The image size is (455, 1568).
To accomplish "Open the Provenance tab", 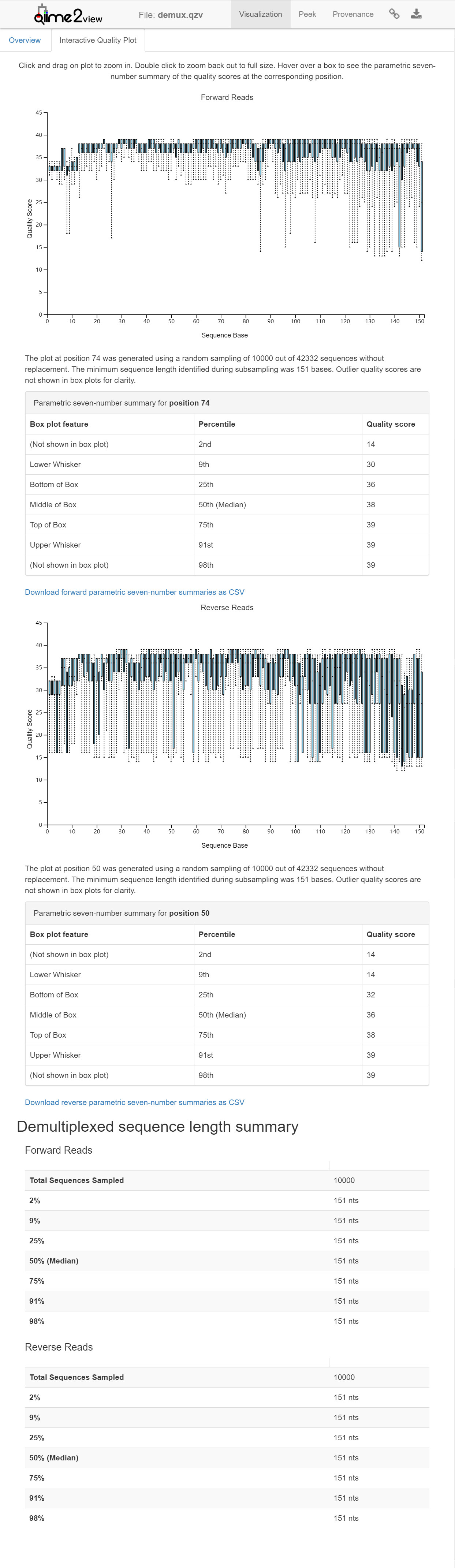I will coord(353,14).
